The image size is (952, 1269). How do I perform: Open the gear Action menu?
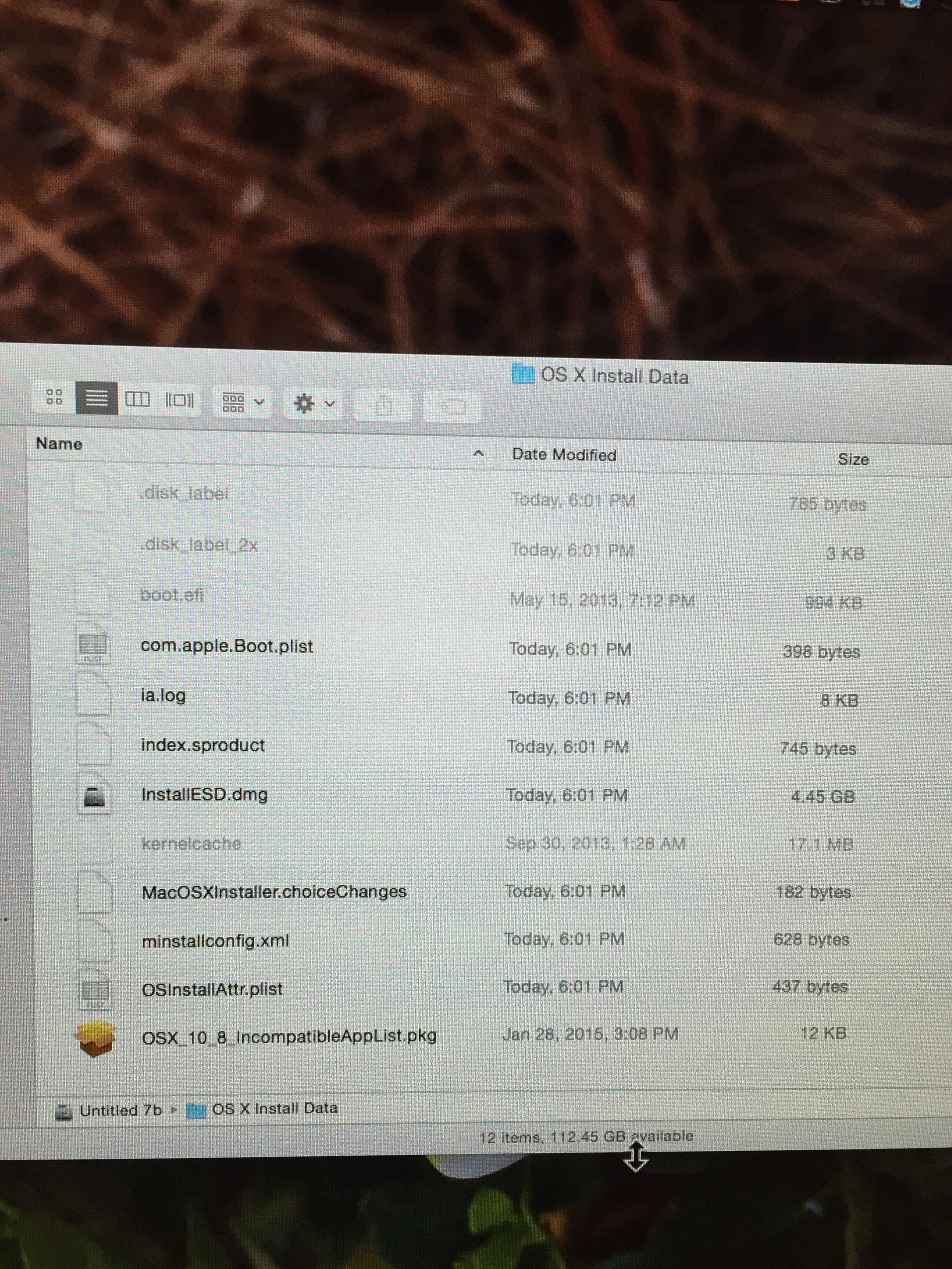pyautogui.click(x=313, y=404)
